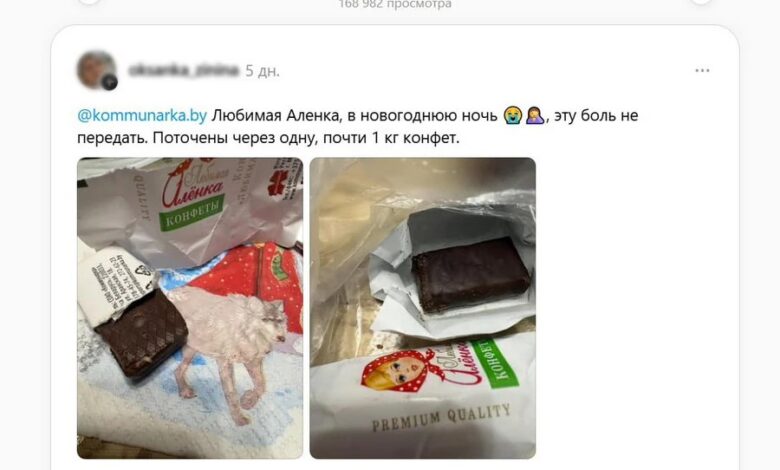Click the partial round button top-left
780x470 pixels.
point(90,1)
